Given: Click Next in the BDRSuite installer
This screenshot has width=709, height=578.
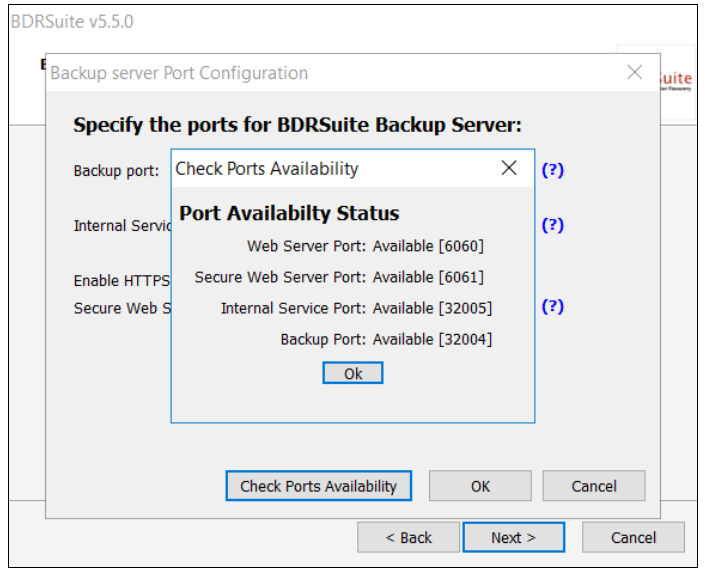Looking at the screenshot, I should pyautogui.click(x=514, y=538).
